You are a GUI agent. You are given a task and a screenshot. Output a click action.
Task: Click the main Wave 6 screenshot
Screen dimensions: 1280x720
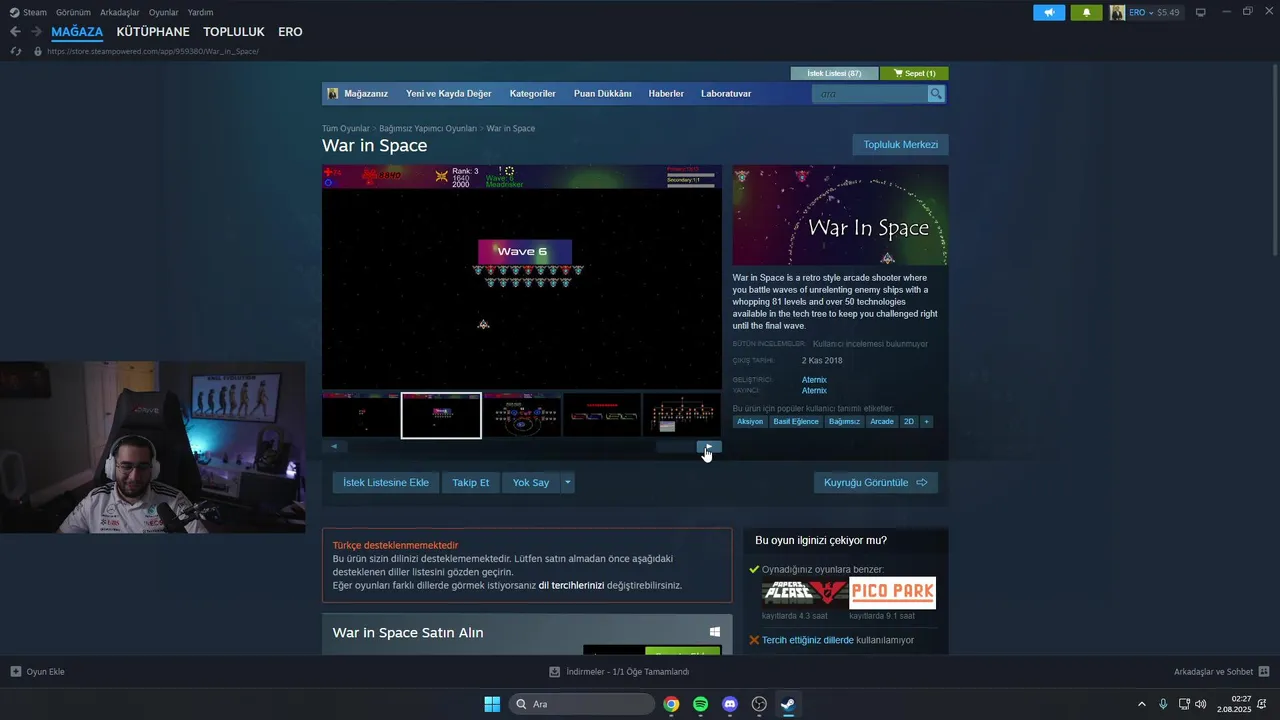pos(521,277)
